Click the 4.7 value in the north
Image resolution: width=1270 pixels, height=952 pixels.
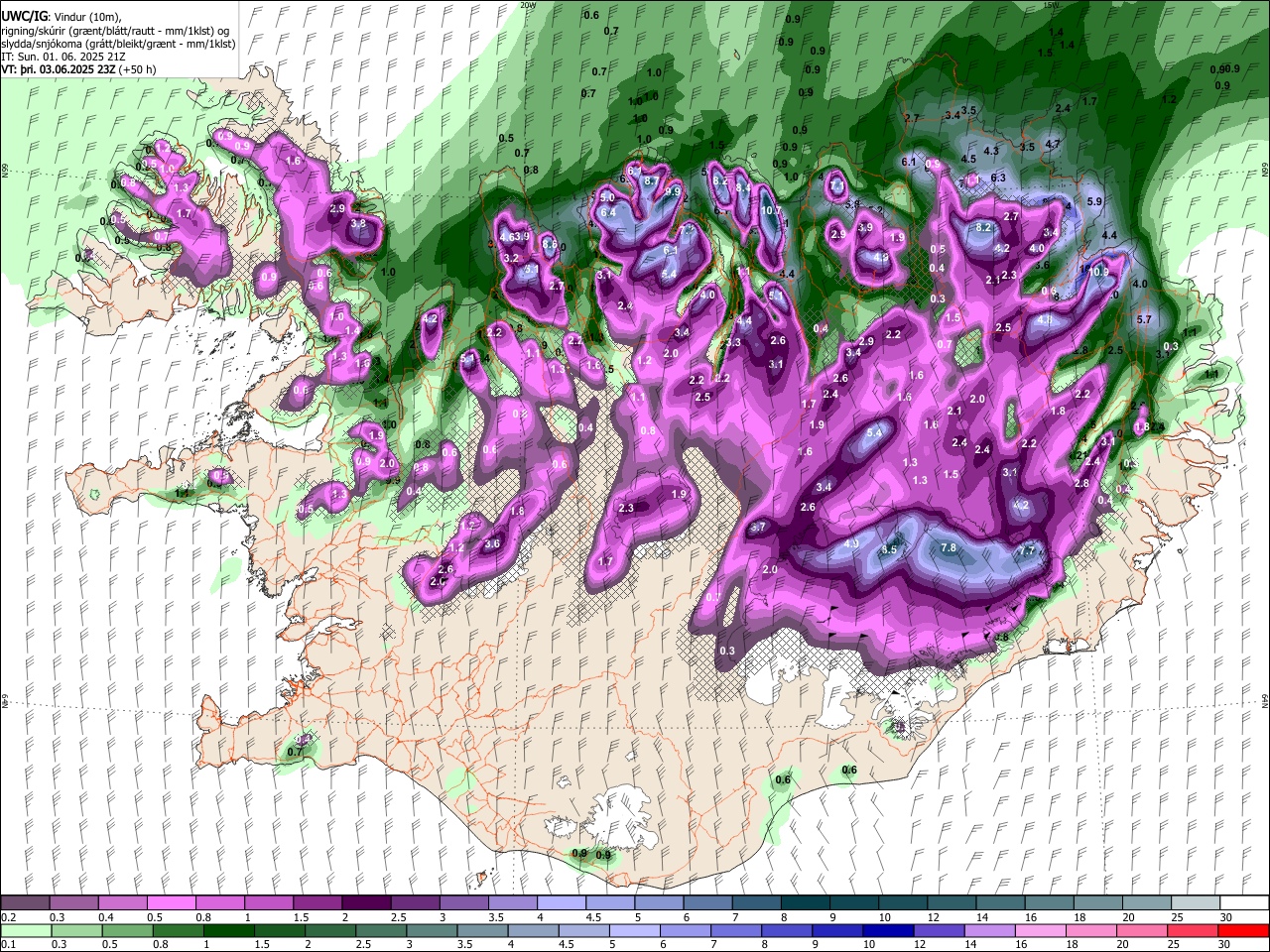(1053, 144)
